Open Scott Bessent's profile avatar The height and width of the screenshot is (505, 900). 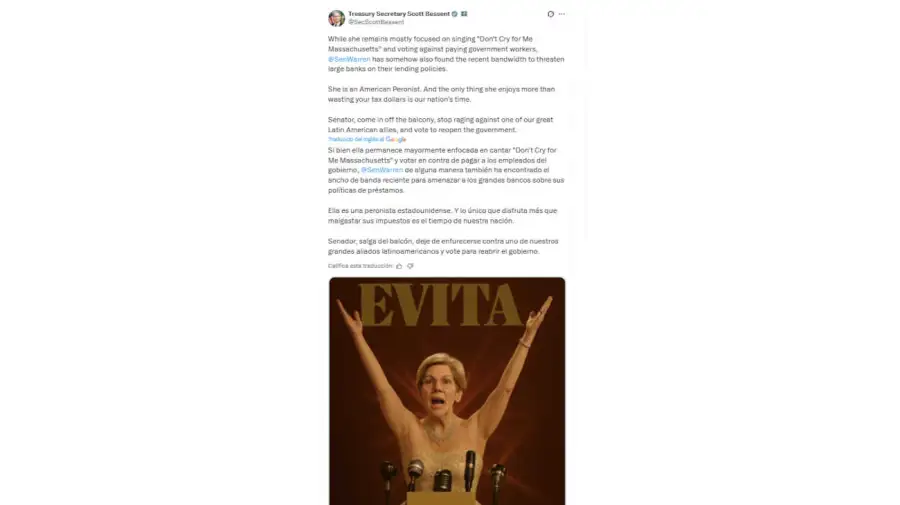(x=336, y=18)
